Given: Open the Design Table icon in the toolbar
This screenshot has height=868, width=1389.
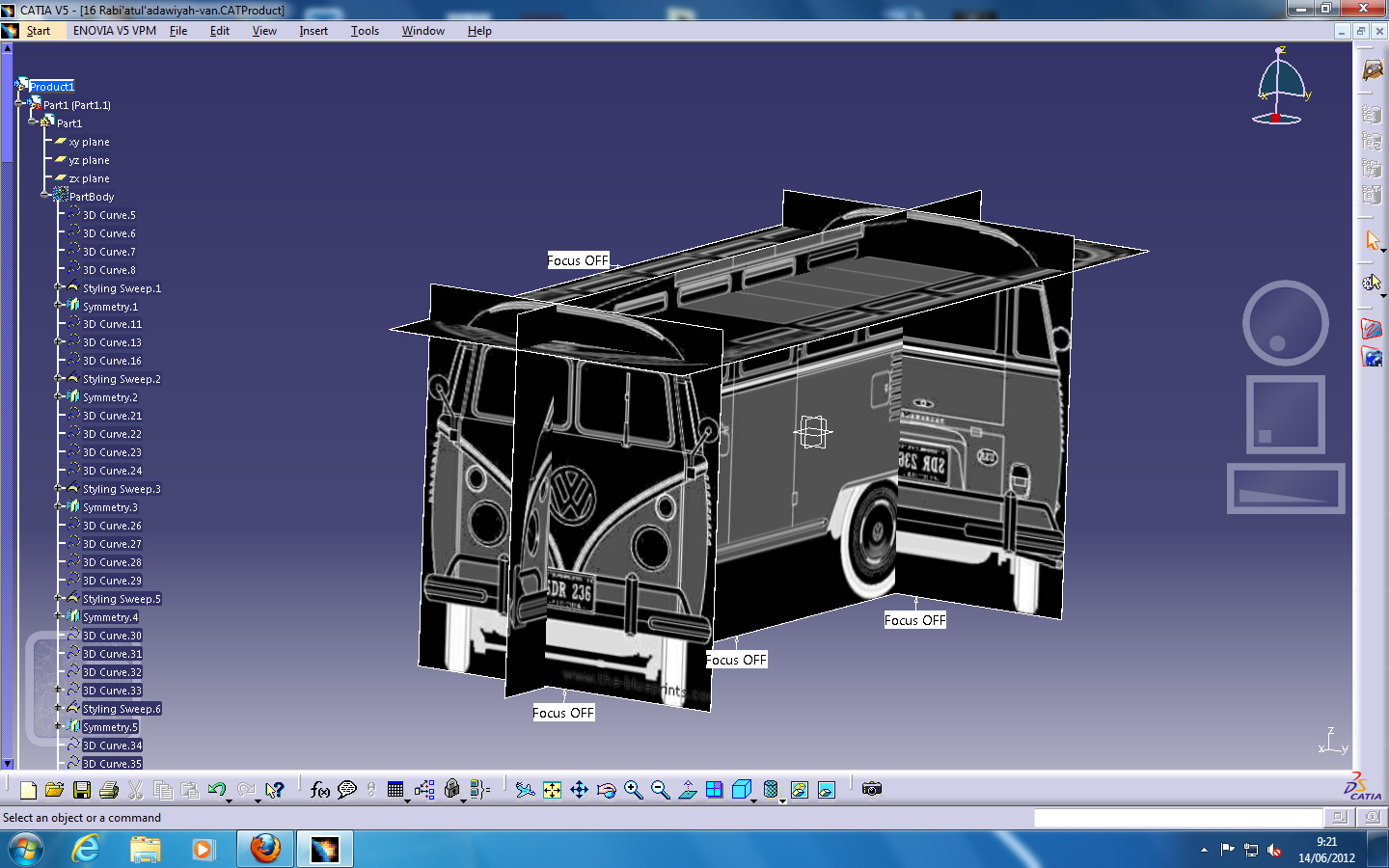Looking at the screenshot, I should click(395, 790).
